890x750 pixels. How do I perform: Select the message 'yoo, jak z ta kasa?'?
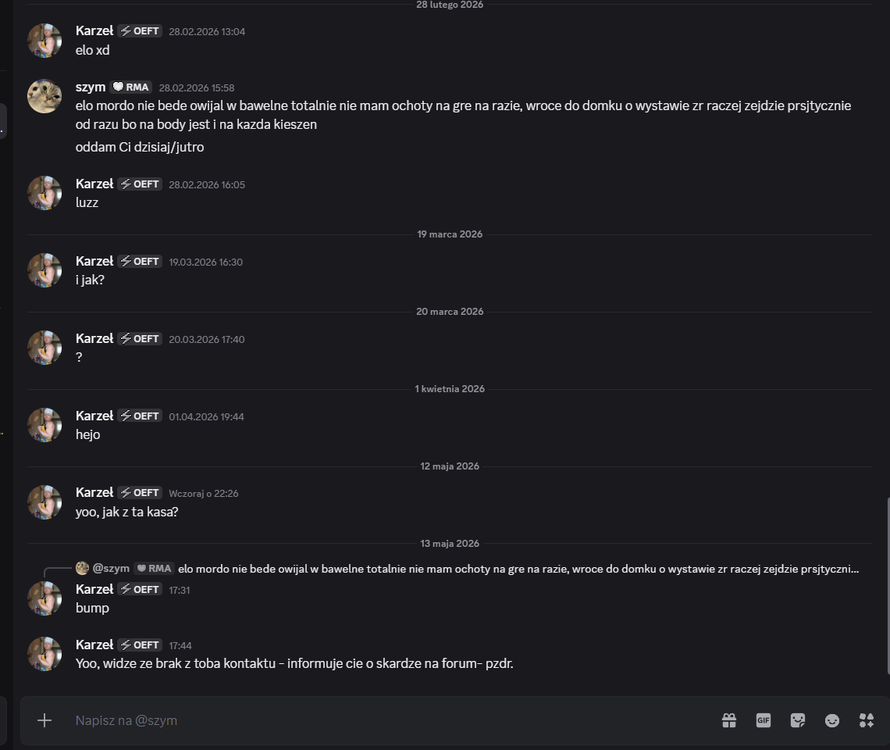[127, 512]
